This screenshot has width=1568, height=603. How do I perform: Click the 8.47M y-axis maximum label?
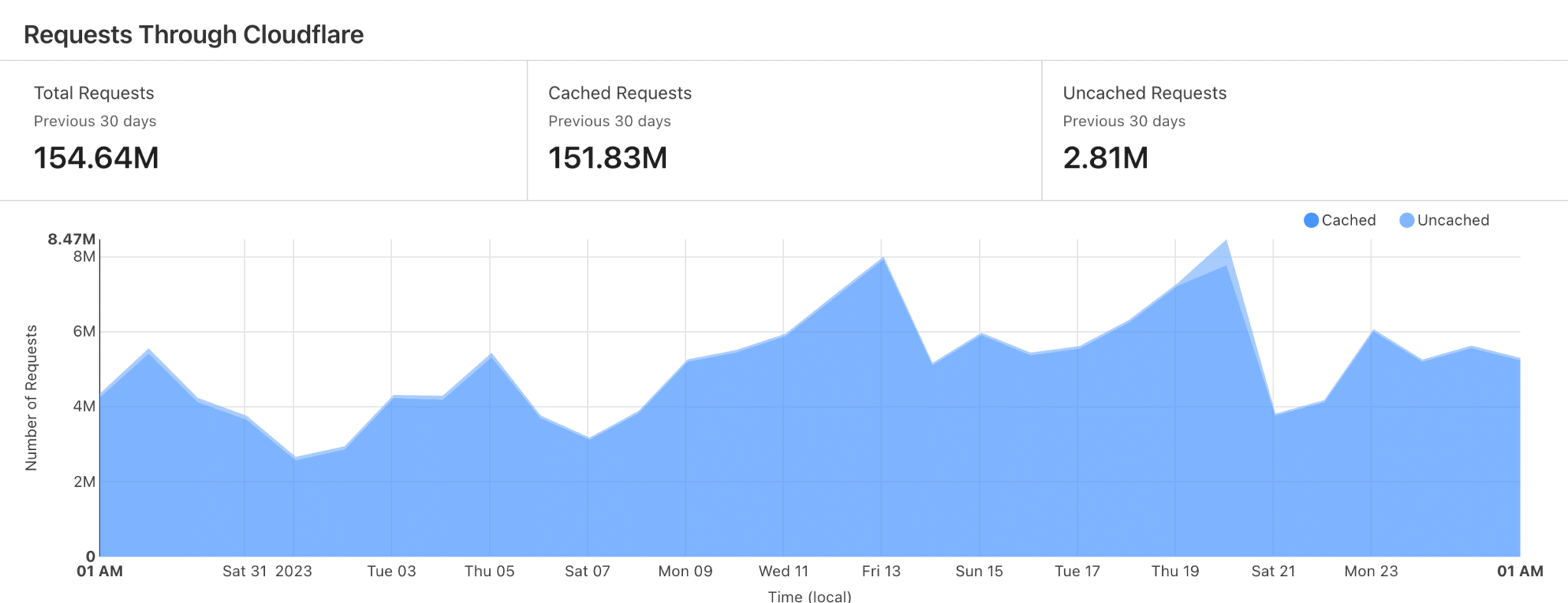click(71, 240)
